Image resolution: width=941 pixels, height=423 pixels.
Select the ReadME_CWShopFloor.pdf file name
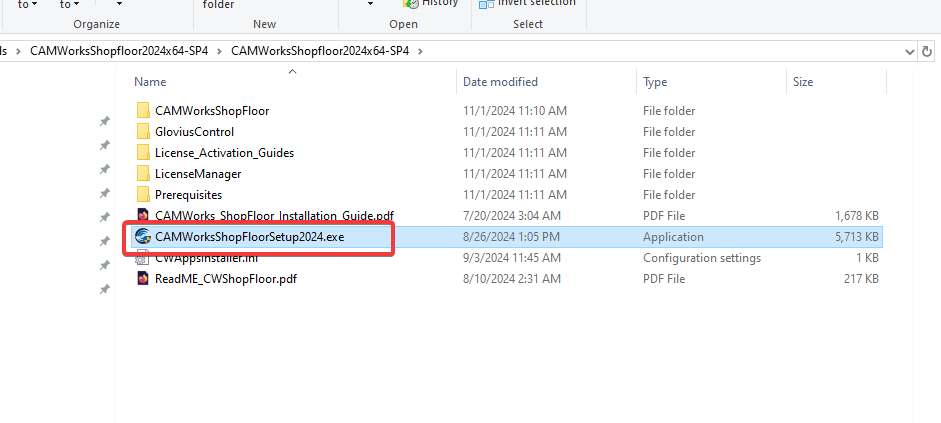click(x=226, y=278)
